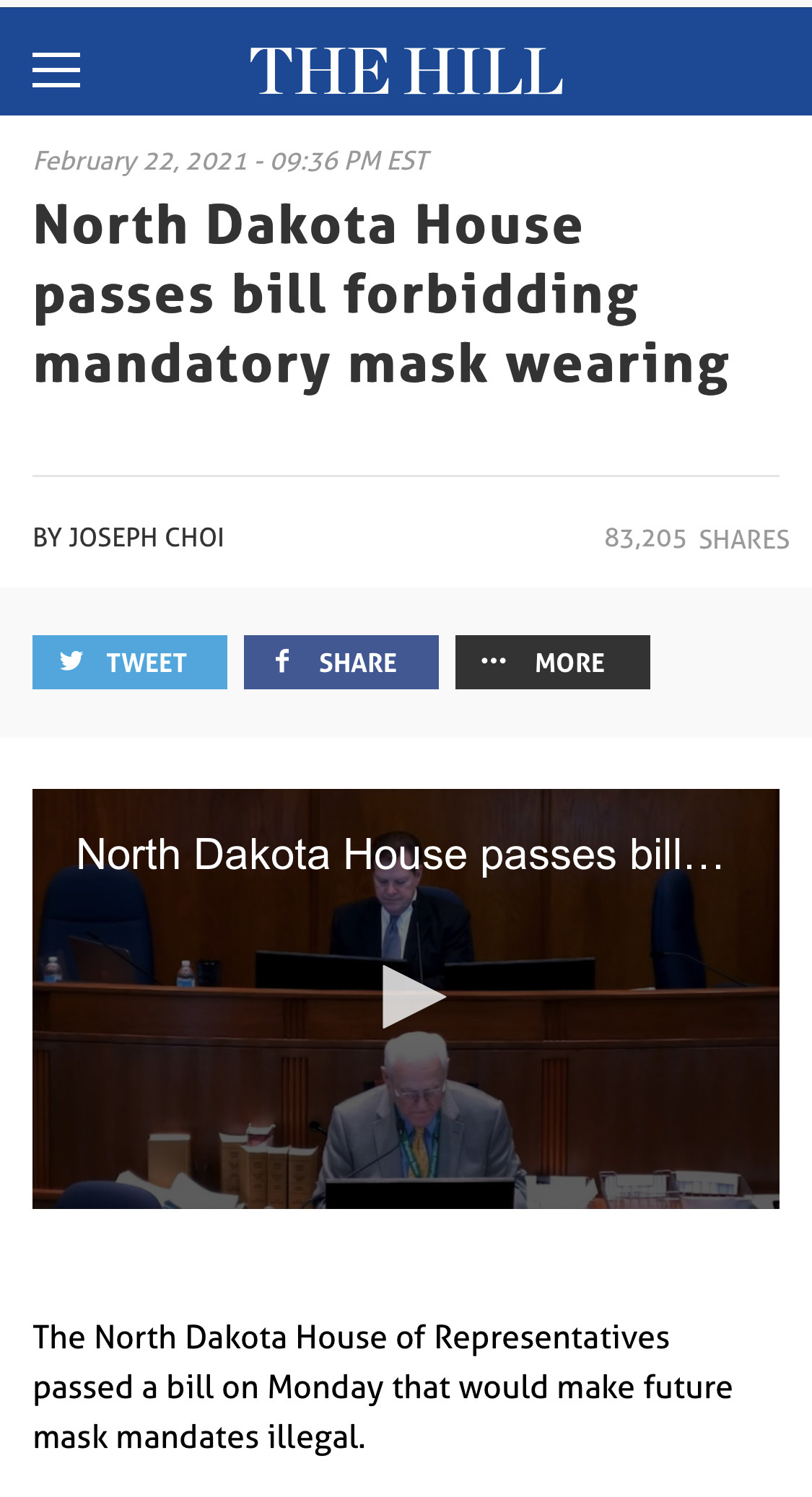Click The Hill logo
This screenshot has width=812, height=1497.
point(406,71)
